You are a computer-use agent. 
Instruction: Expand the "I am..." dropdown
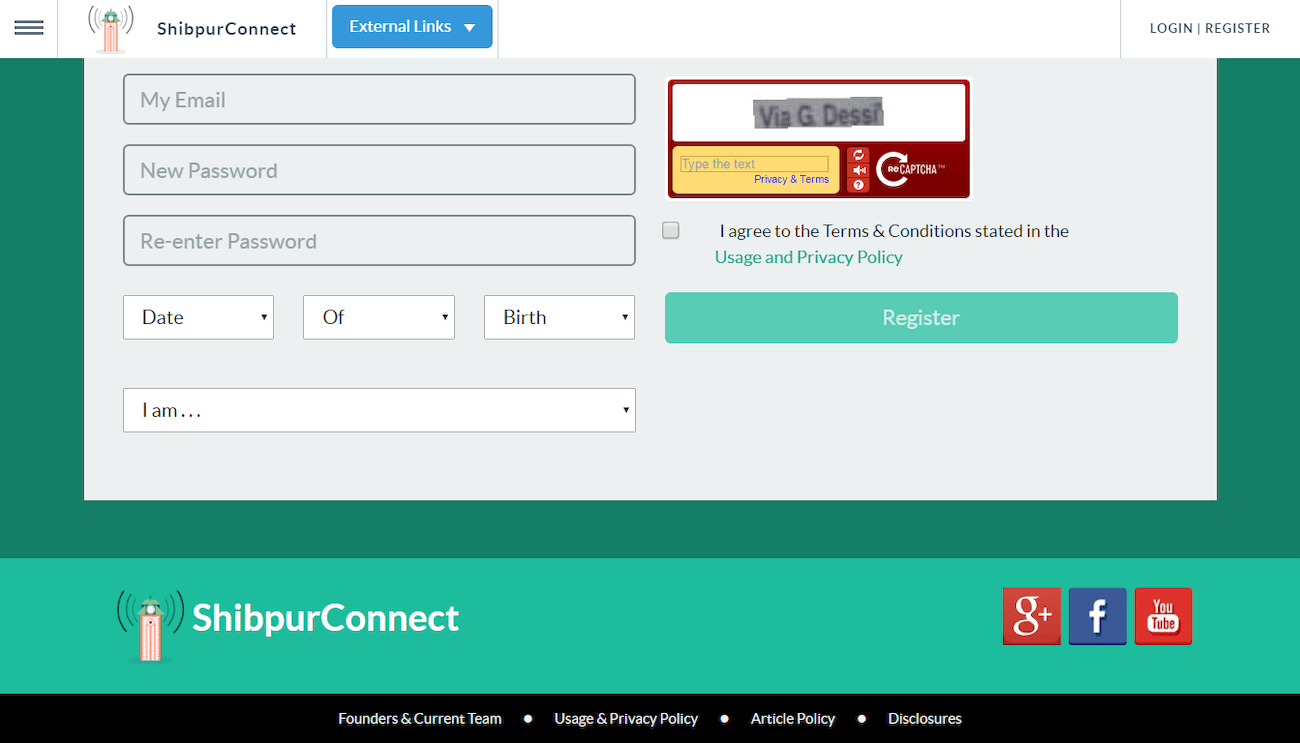click(379, 410)
